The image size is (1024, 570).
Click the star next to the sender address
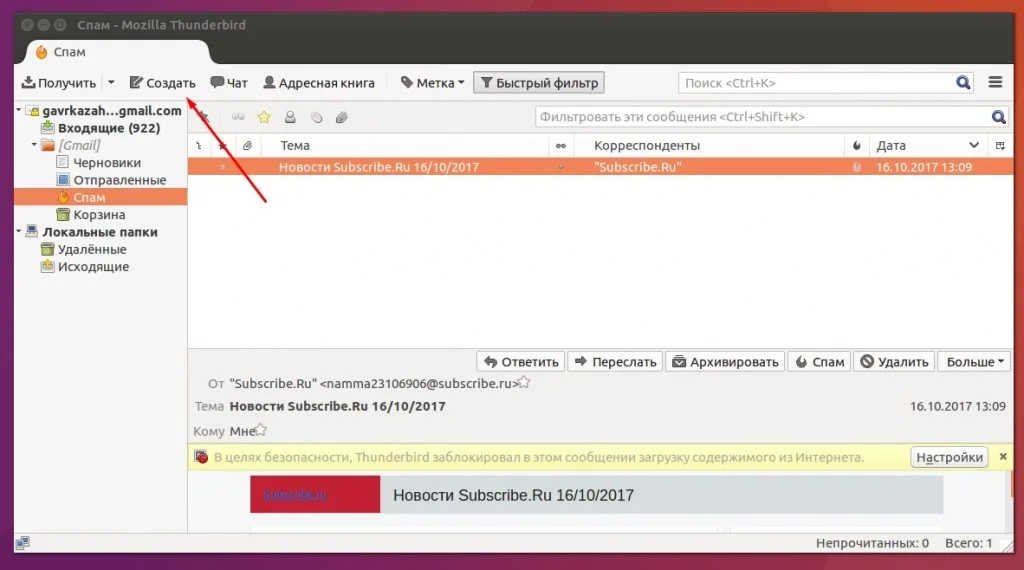tap(524, 383)
